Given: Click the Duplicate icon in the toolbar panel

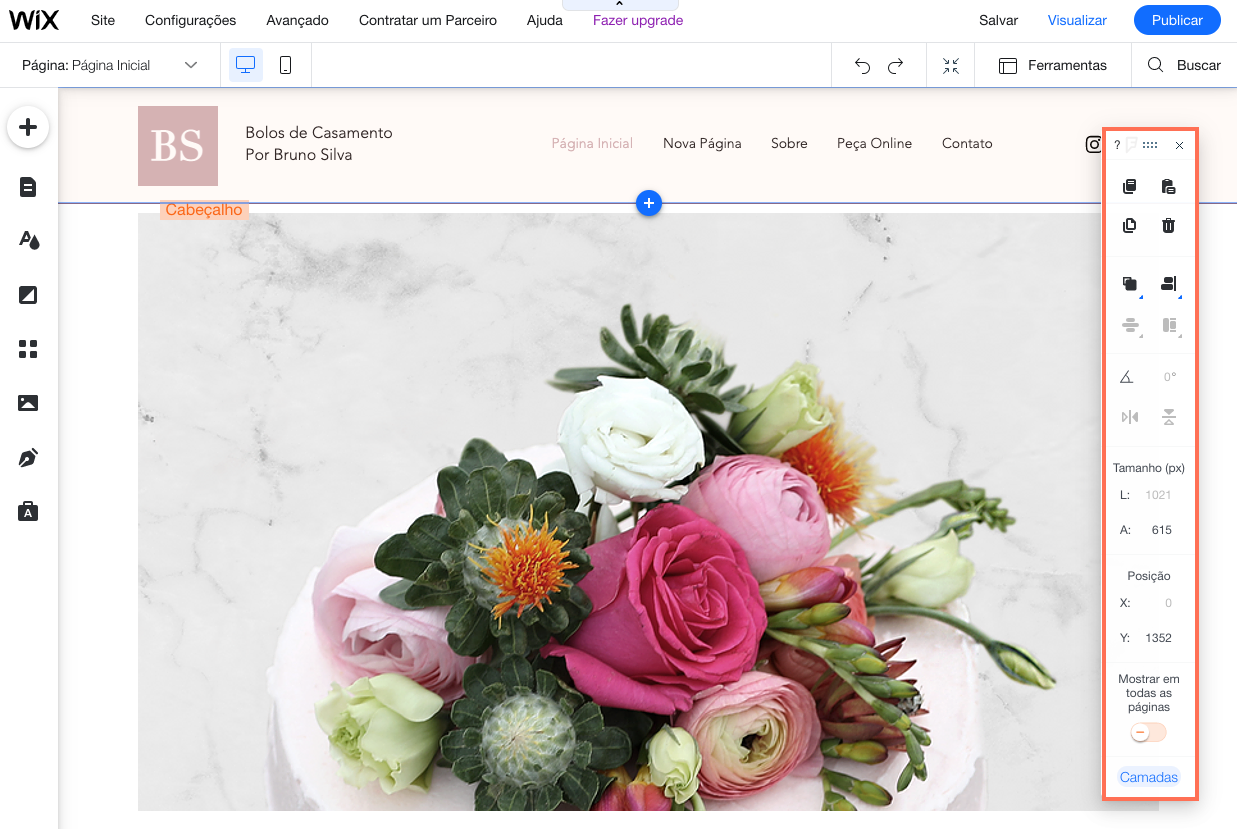Looking at the screenshot, I should (x=1130, y=226).
